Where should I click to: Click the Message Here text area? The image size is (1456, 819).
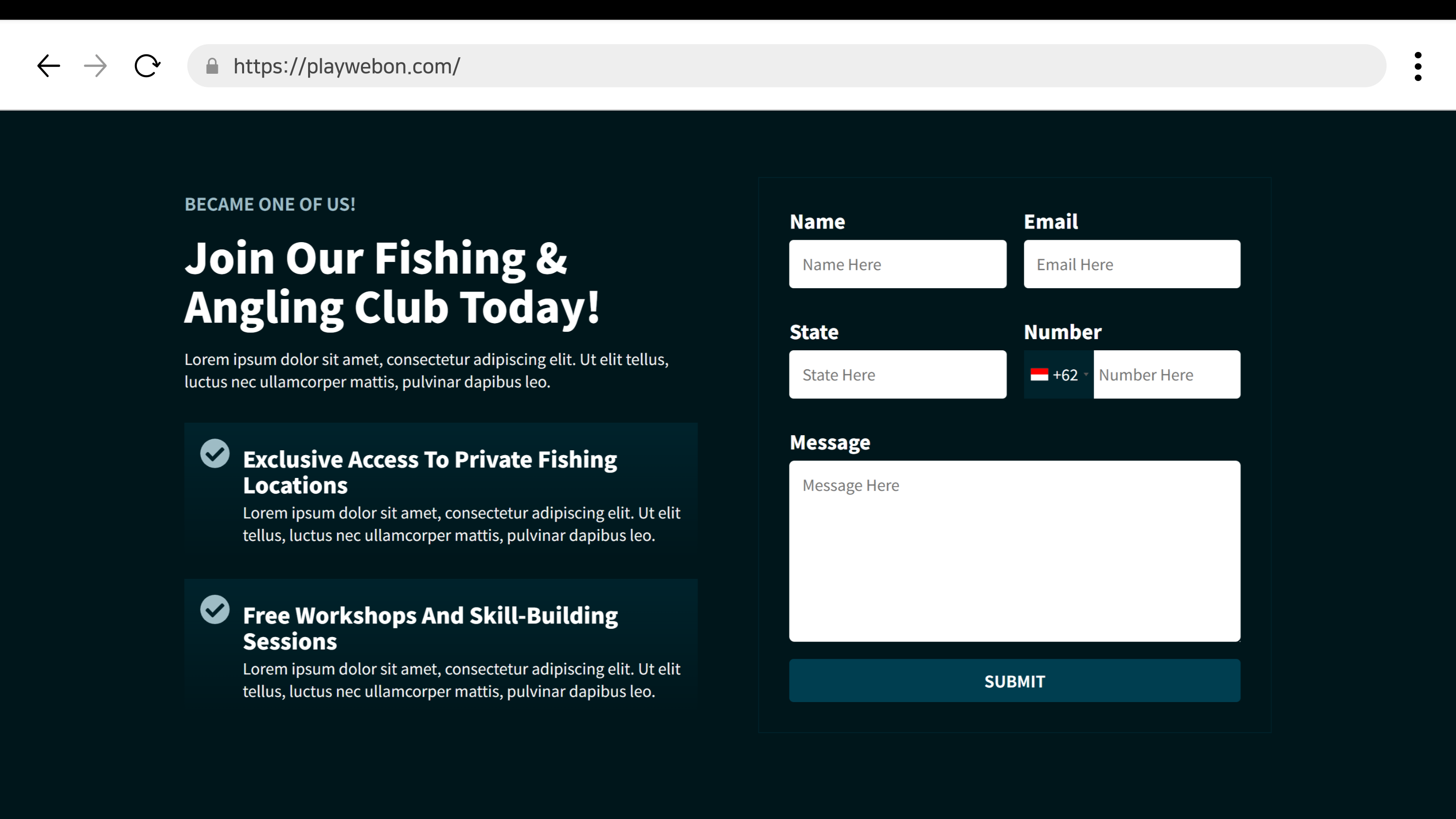1014,551
